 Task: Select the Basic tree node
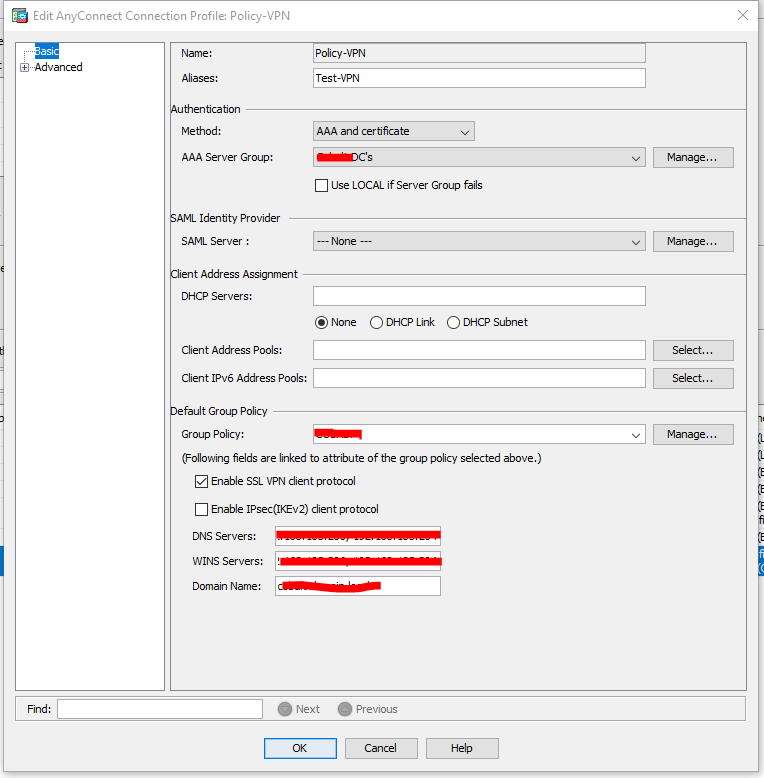pos(47,51)
